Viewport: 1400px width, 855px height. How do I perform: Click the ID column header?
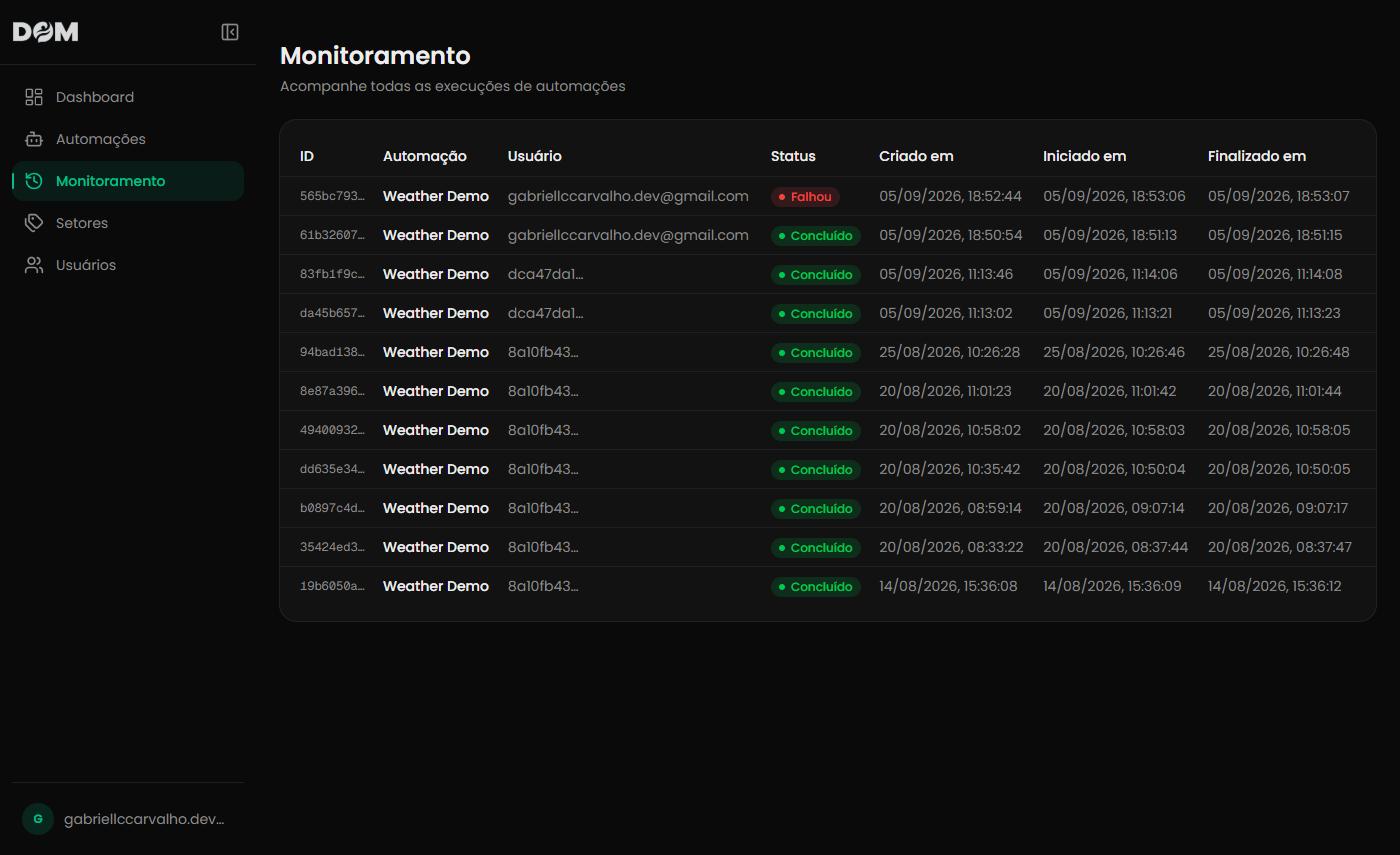(x=307, y=156)
